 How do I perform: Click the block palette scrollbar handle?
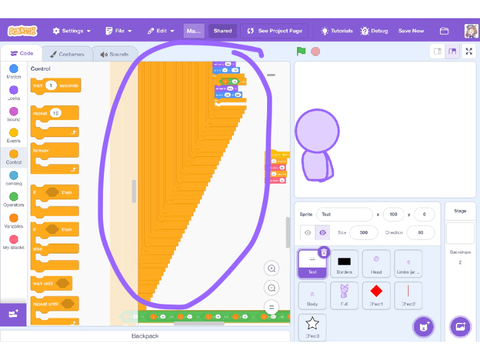[134, 191]
